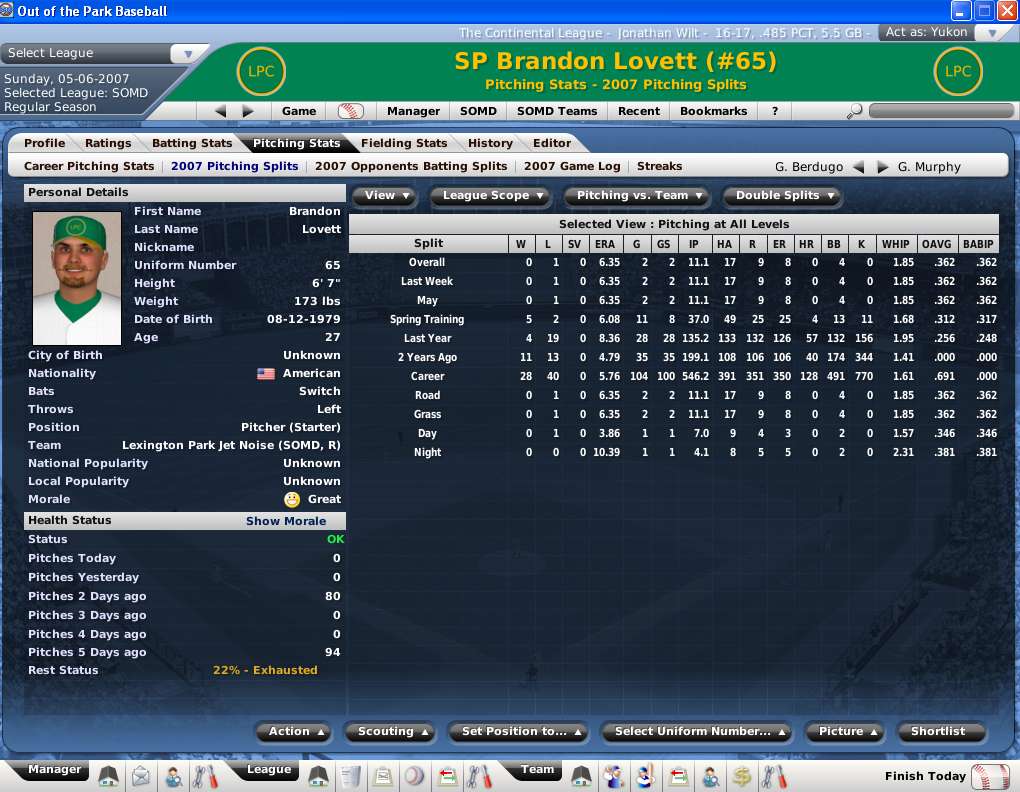This screenshot has width=1020, height=792.
Task: Go to previous player G. Berdugo arrow
Action: pos(859,167)
